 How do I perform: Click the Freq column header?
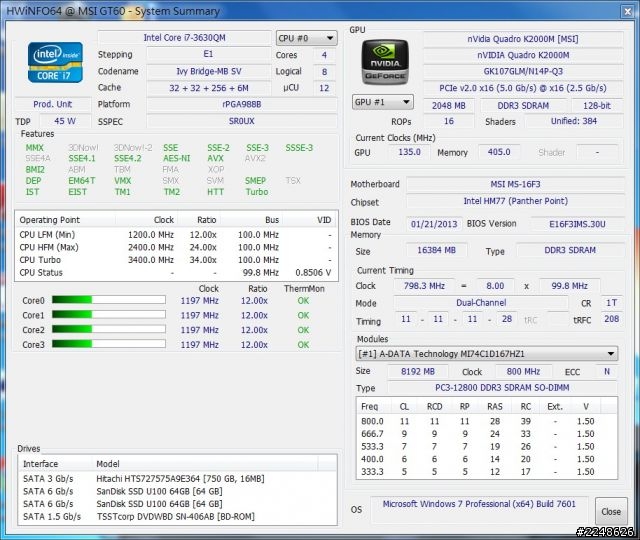(372, 407)
